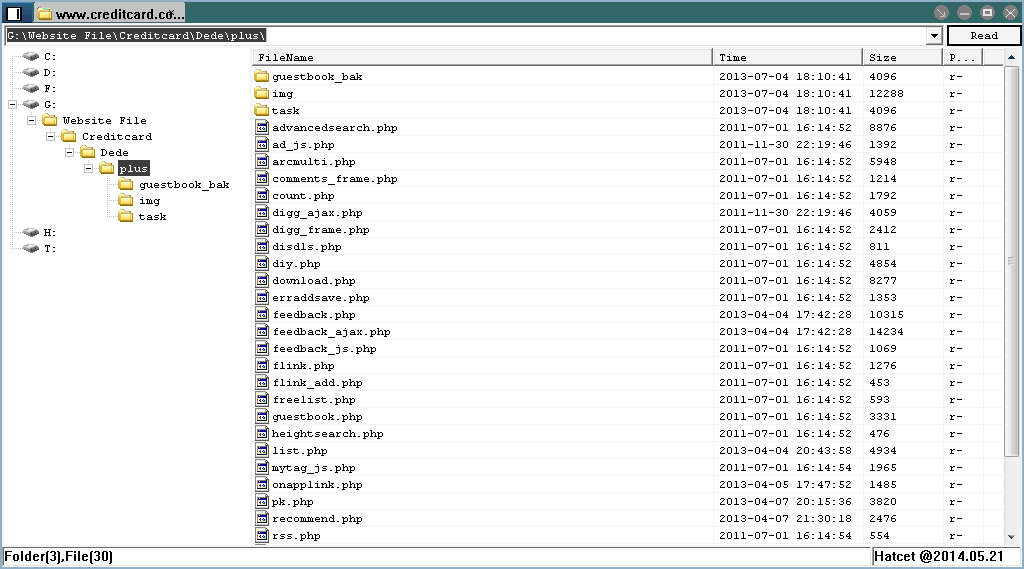Collapse the G: drive node
Viewport: 1024px width, 569px height.
point(12,105)
